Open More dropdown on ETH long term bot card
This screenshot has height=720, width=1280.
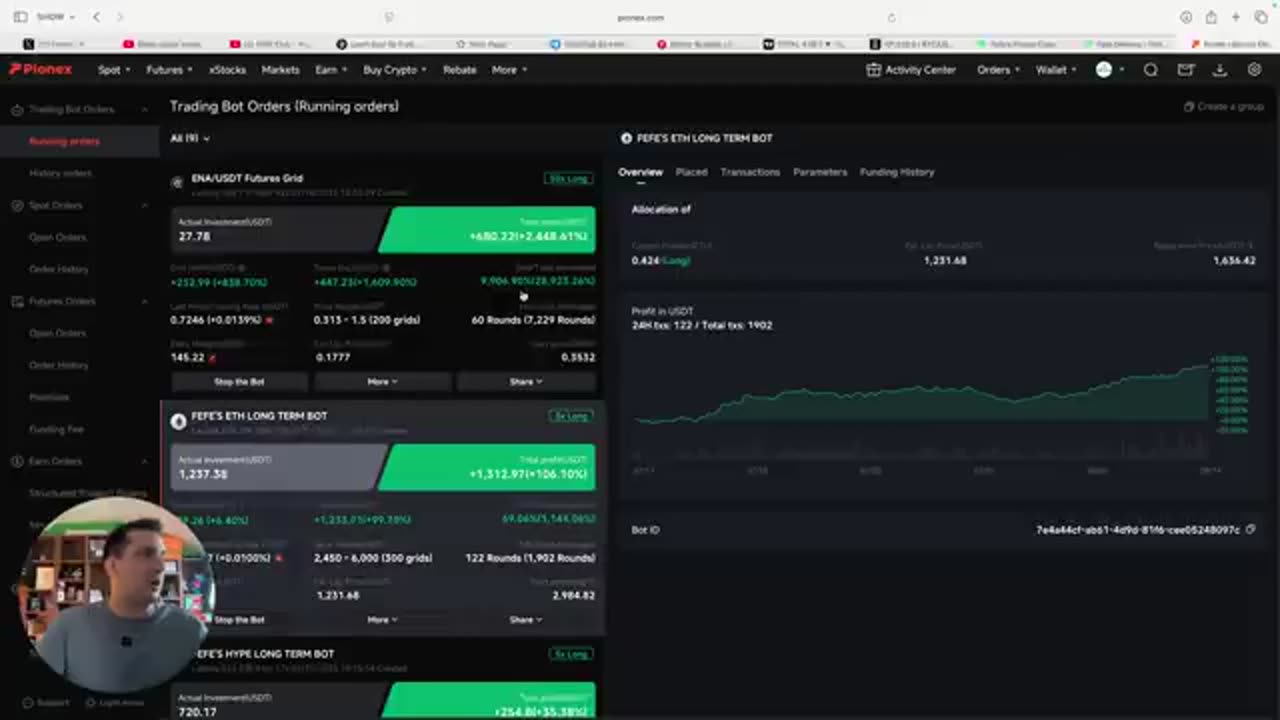pos(382,620)
